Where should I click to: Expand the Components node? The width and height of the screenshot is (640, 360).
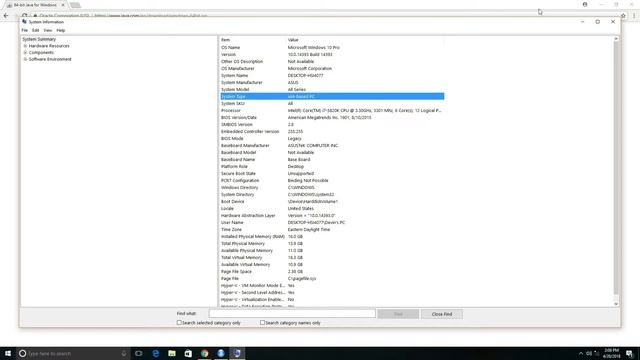pyautogui.click(x=25, y=53)
